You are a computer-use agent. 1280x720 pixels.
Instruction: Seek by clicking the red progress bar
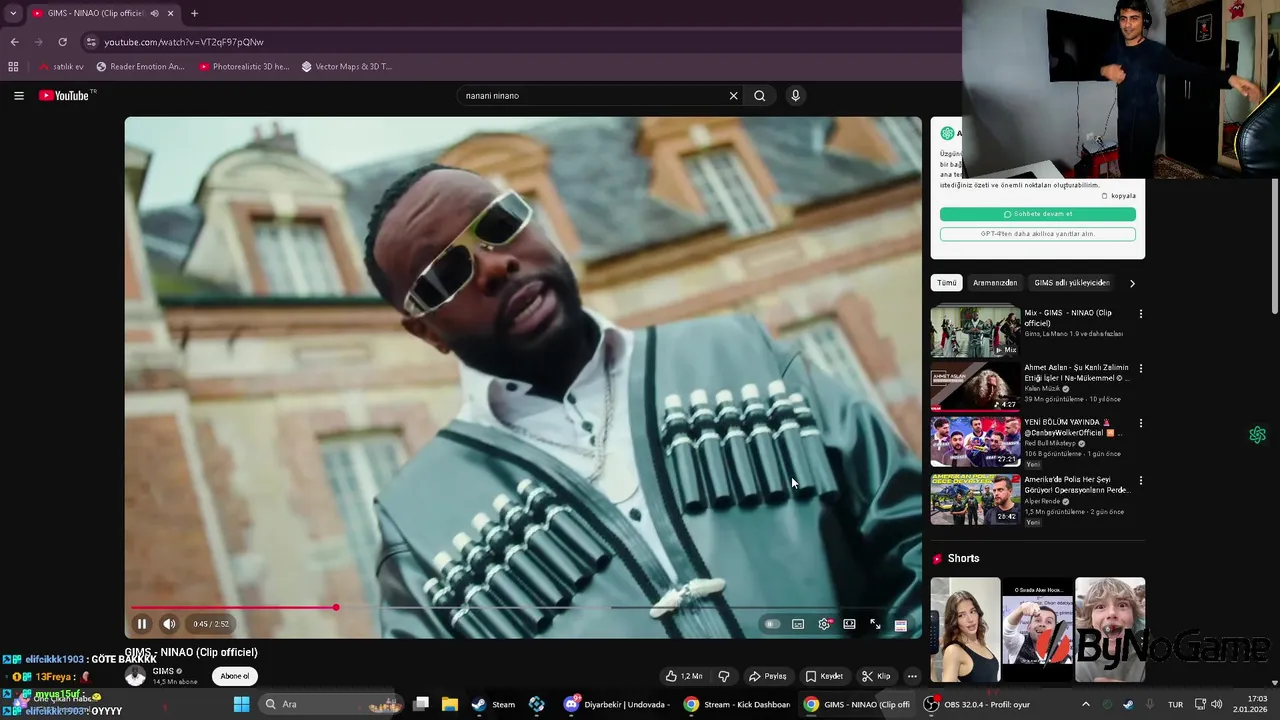[x=232, y=607]
